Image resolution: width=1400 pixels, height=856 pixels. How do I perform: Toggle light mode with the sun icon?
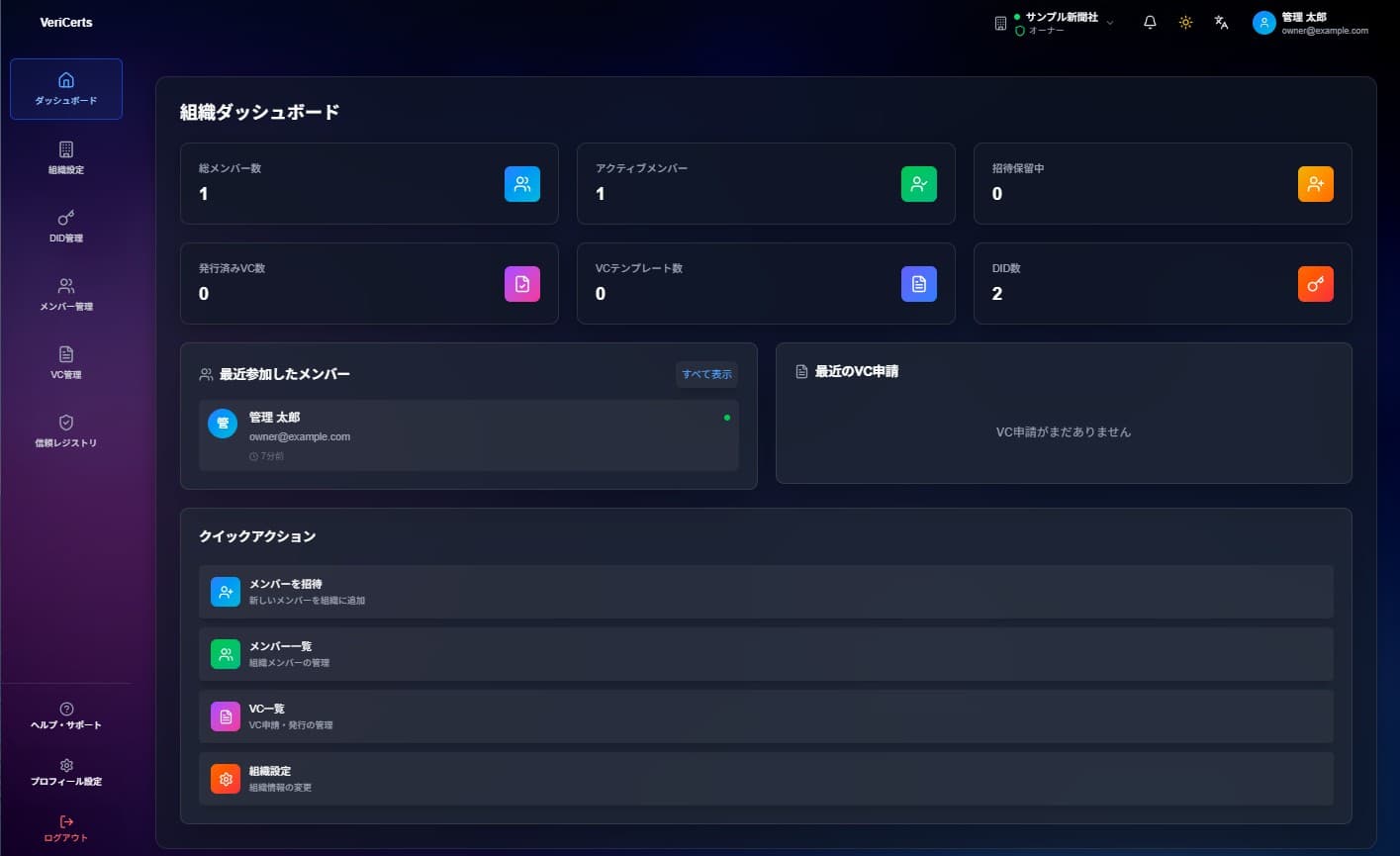click(1185, 22)
